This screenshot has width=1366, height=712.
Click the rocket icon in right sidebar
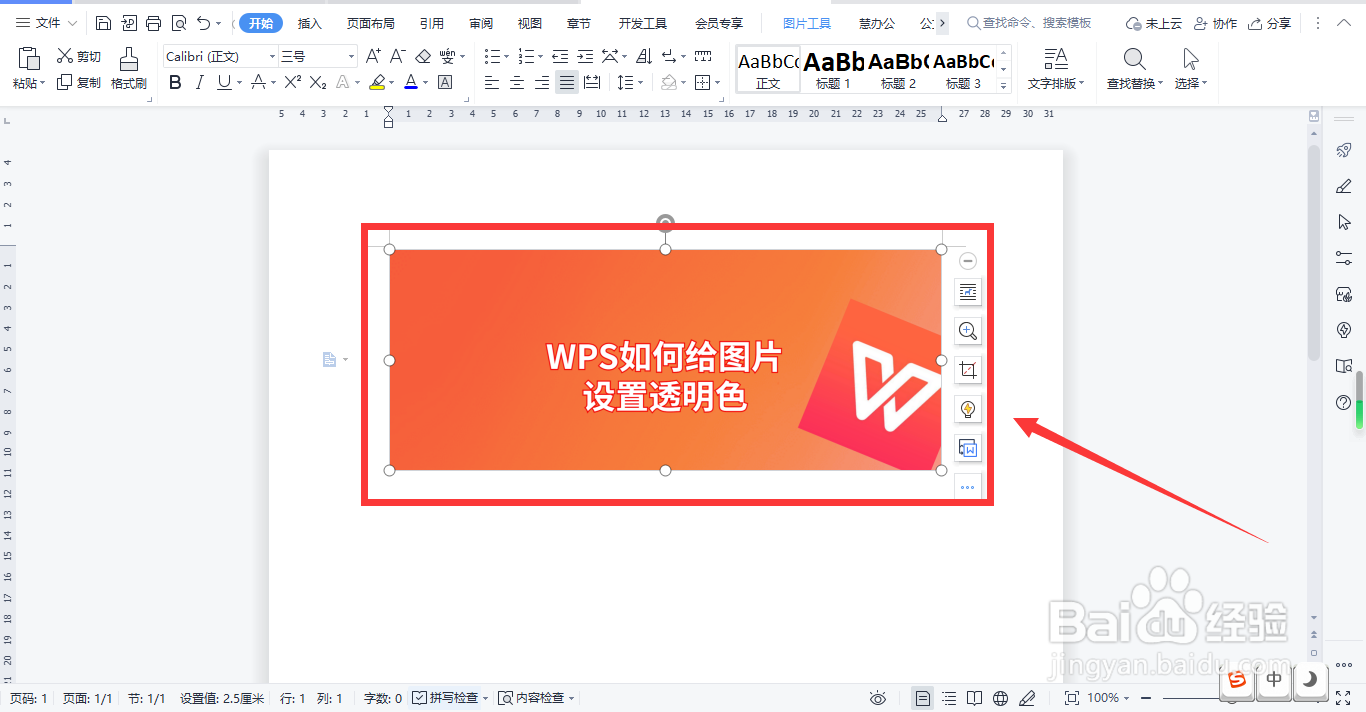pyautogui.click(x=1344, y=150)
